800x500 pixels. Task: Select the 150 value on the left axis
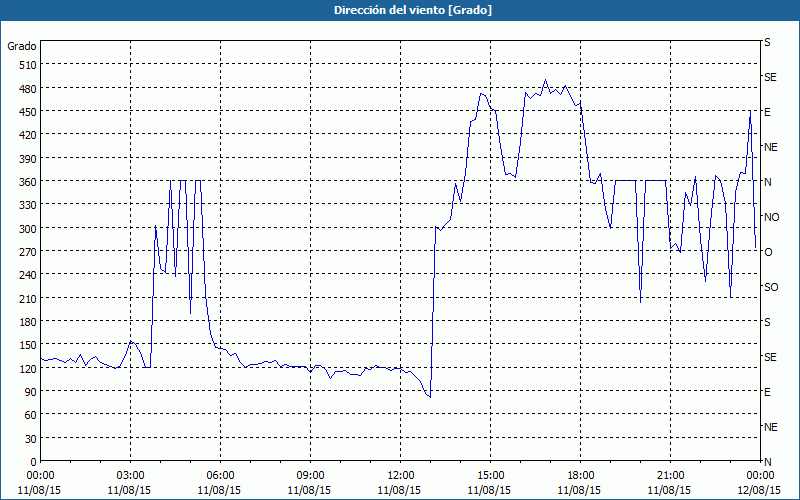[x=29, y=345]
